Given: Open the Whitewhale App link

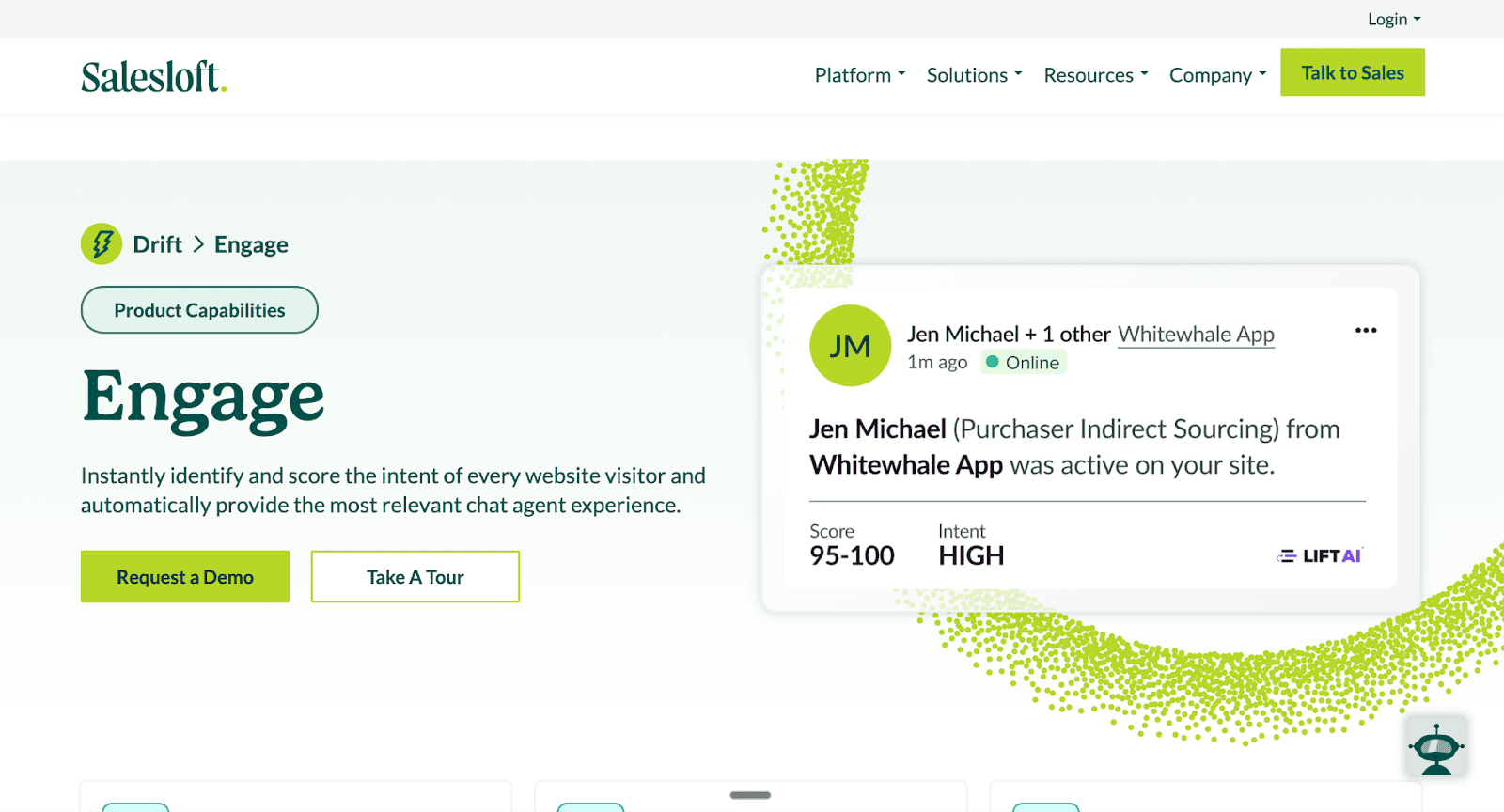Looking at the screenshot, I should (1196, 334).
